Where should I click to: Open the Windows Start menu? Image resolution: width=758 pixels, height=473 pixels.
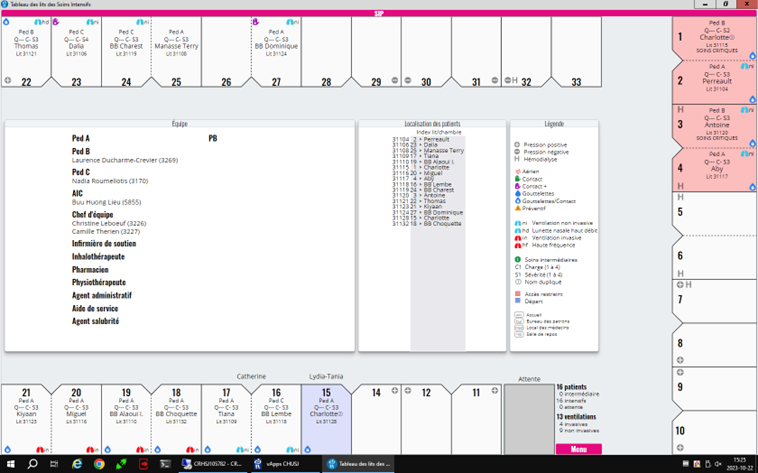coord(9,464)
